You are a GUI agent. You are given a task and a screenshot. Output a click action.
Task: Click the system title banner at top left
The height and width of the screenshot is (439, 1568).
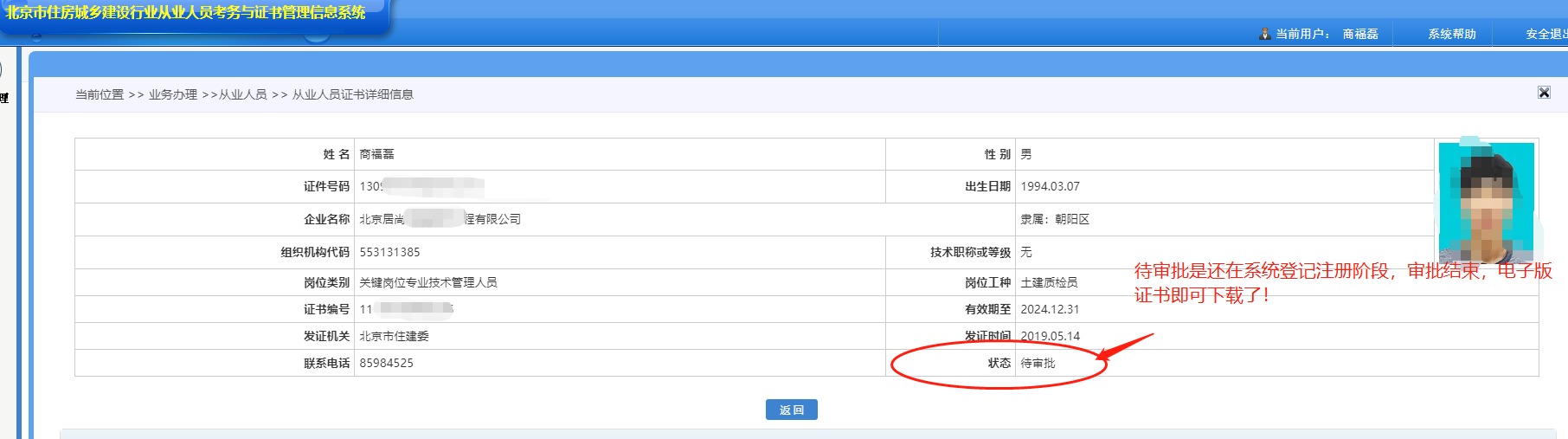pos(186,13)
